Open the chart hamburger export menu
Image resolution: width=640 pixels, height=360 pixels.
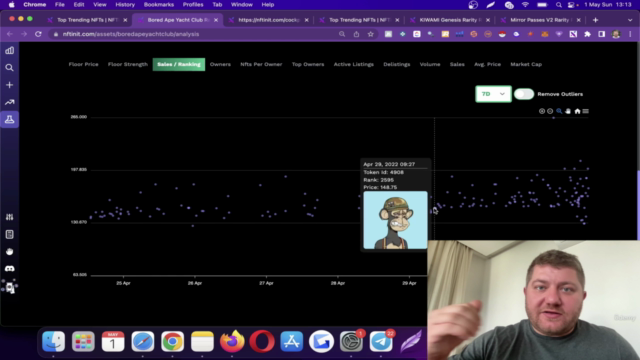[586, 111]
